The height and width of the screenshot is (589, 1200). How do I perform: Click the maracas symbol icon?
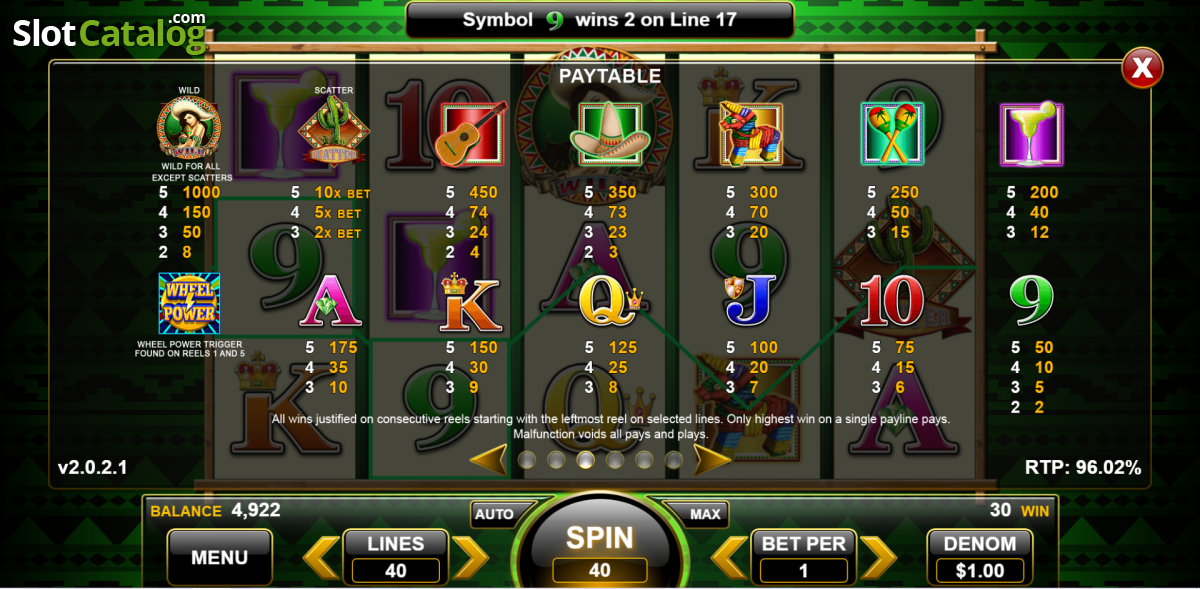click(x=892, y=133)
